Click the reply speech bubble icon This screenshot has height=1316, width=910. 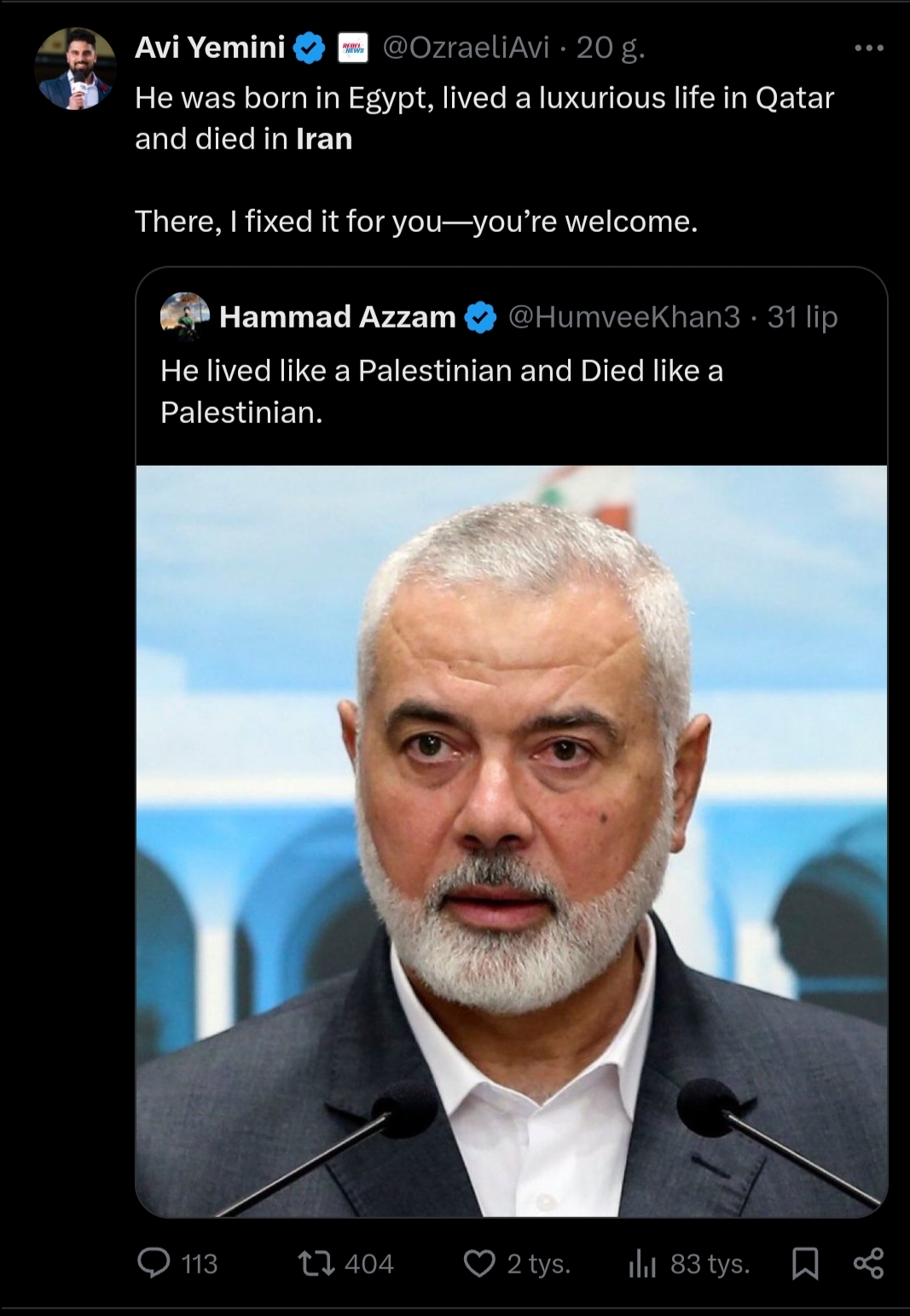pos(154,1262)
